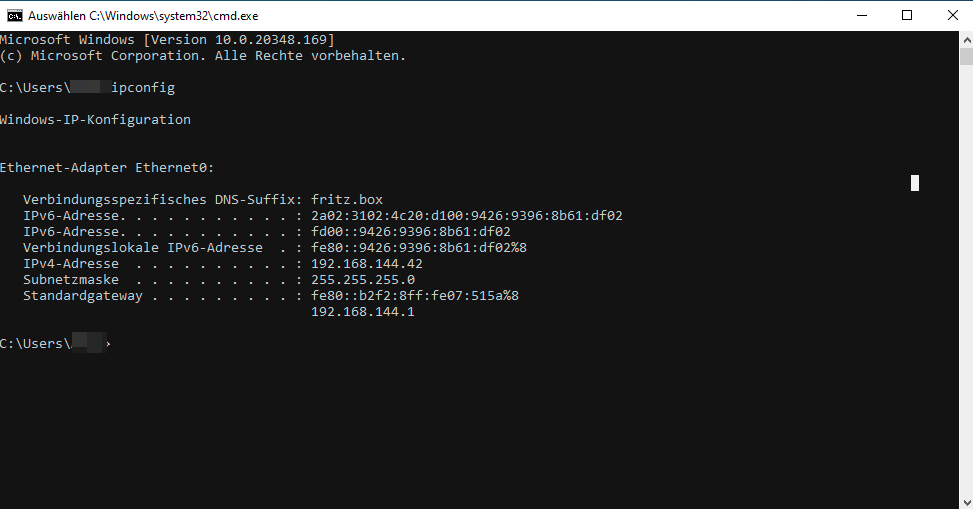Screen dimensions: 973x509
Task: Click the Windows version header line
Action: point(167,40)
